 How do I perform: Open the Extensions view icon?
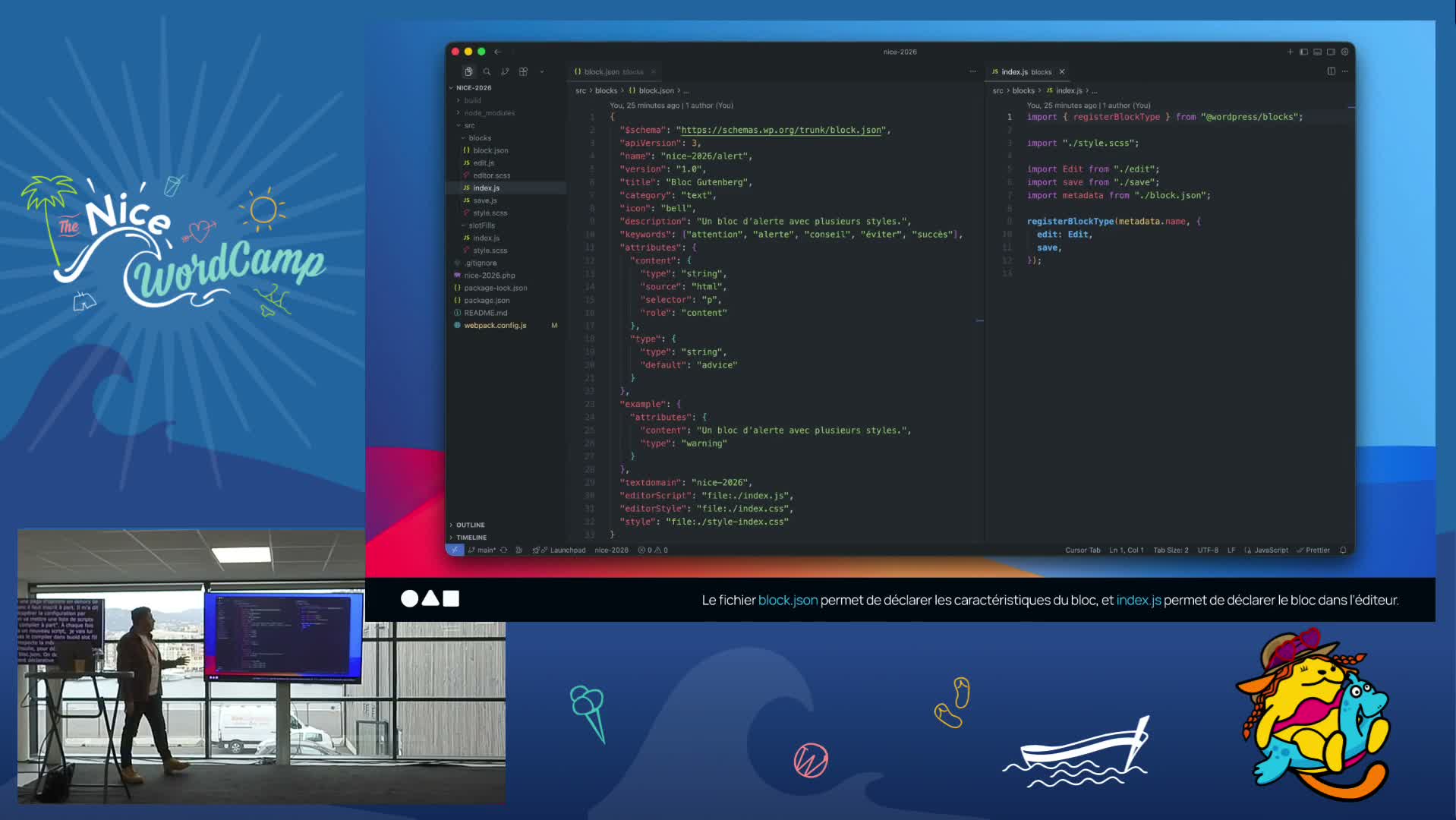[523, 71]
